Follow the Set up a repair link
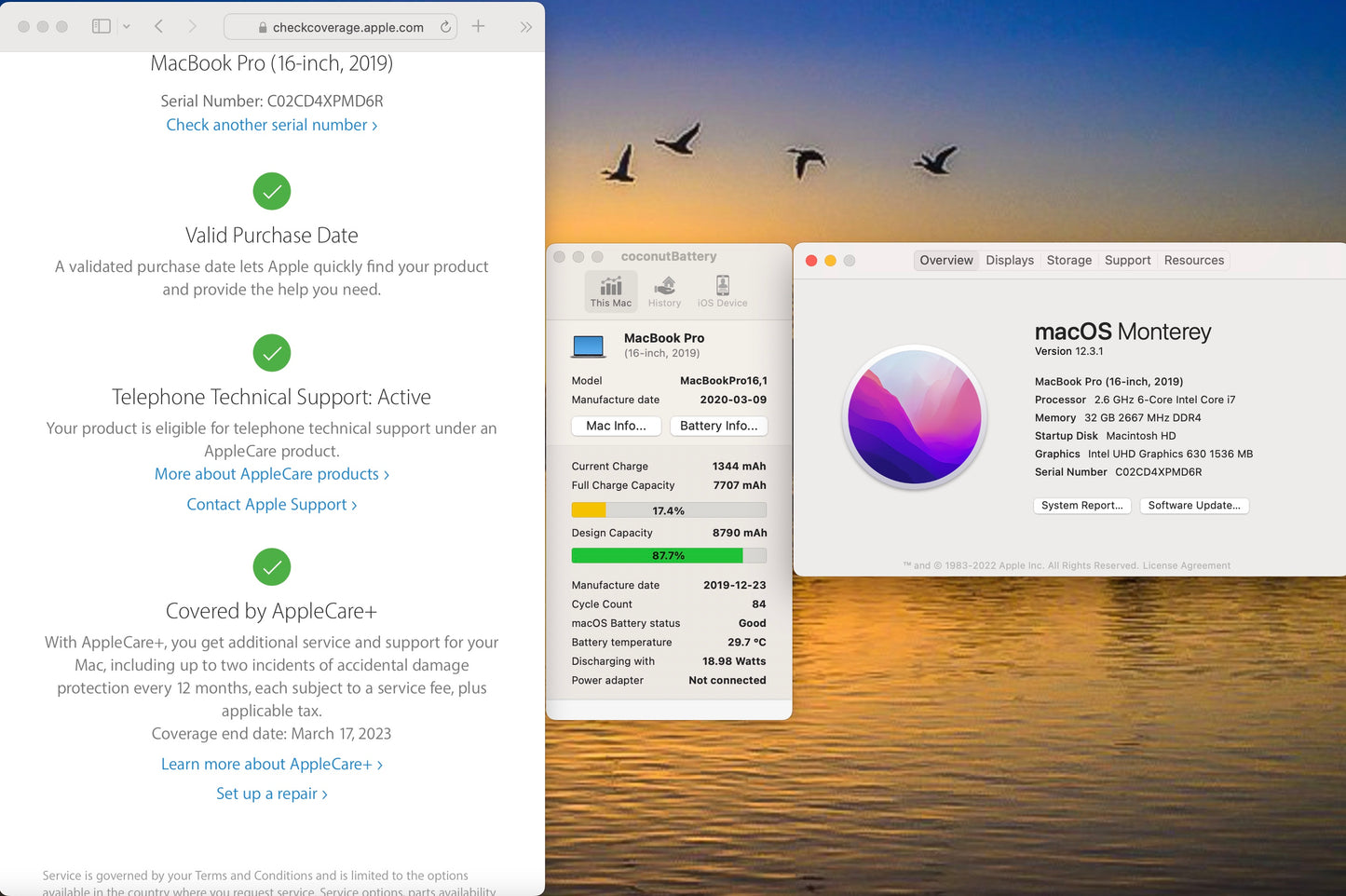The width and height of the screenshot is (1346, 896). pos(271,794)
